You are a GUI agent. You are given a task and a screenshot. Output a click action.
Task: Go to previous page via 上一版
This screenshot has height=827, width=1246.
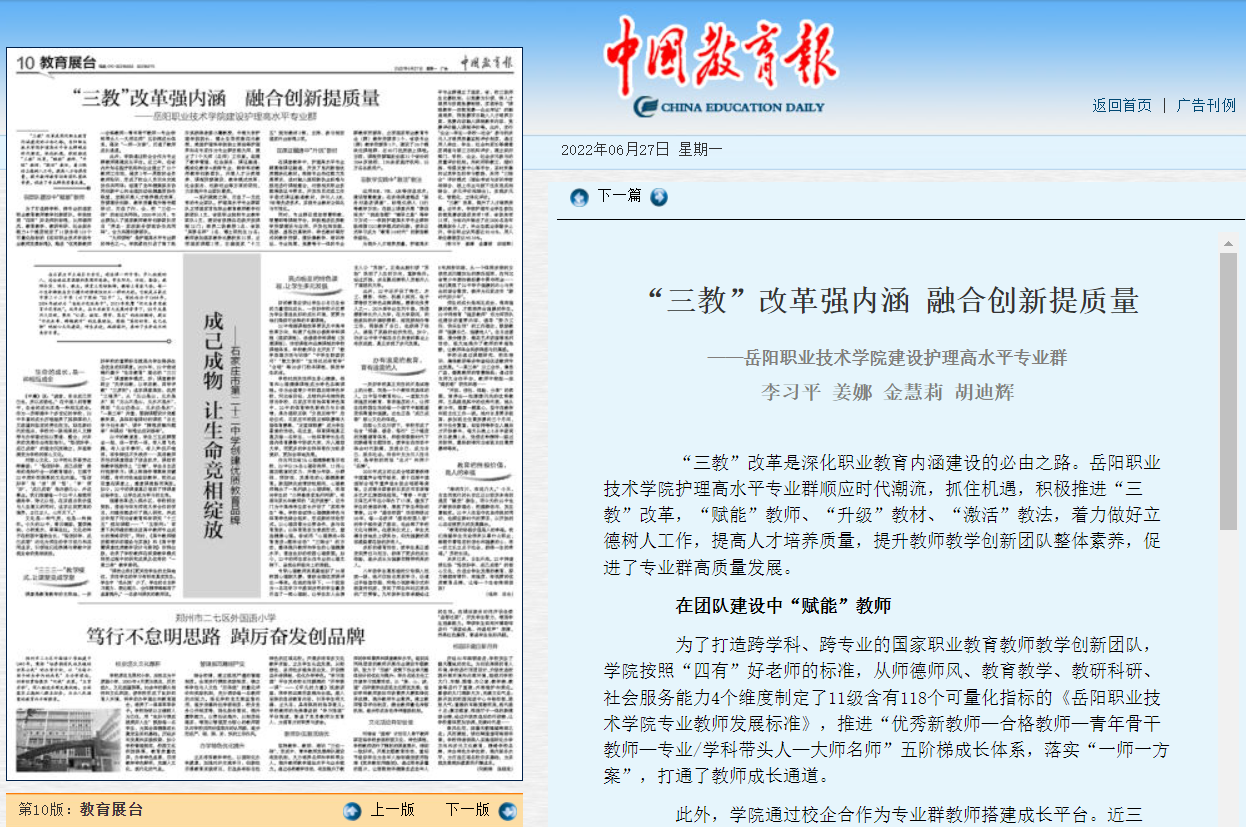[393, 810]
